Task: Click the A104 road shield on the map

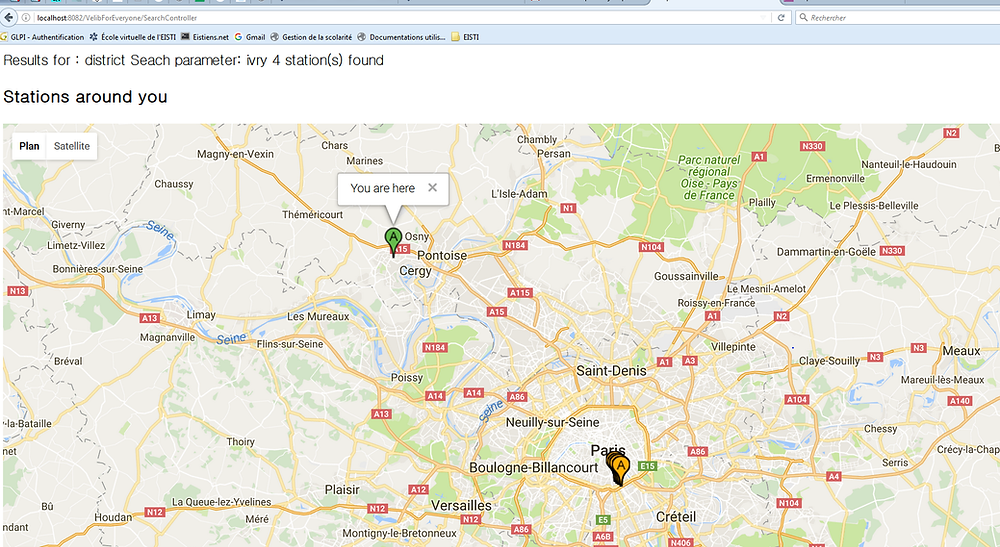Action: point(797,399)
